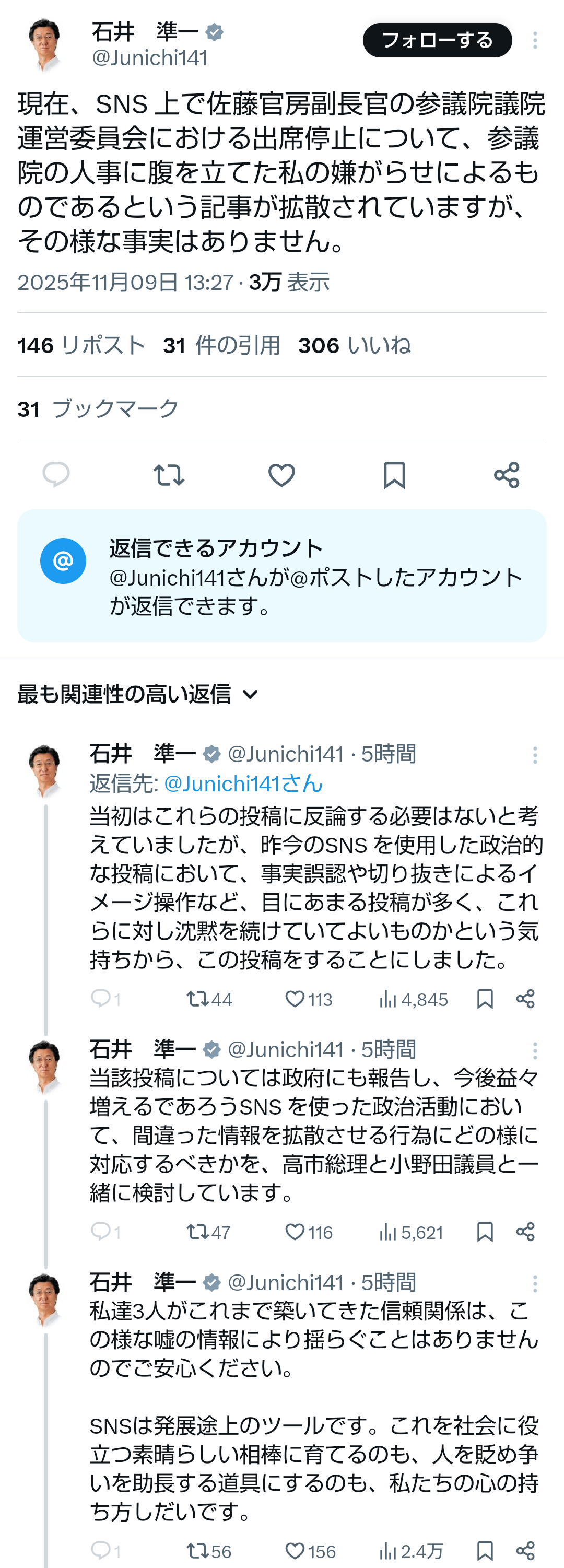Open the 31 件の引用 quotes list
The width and height of the screenshot is (564, 1568).
pos(221,345)
